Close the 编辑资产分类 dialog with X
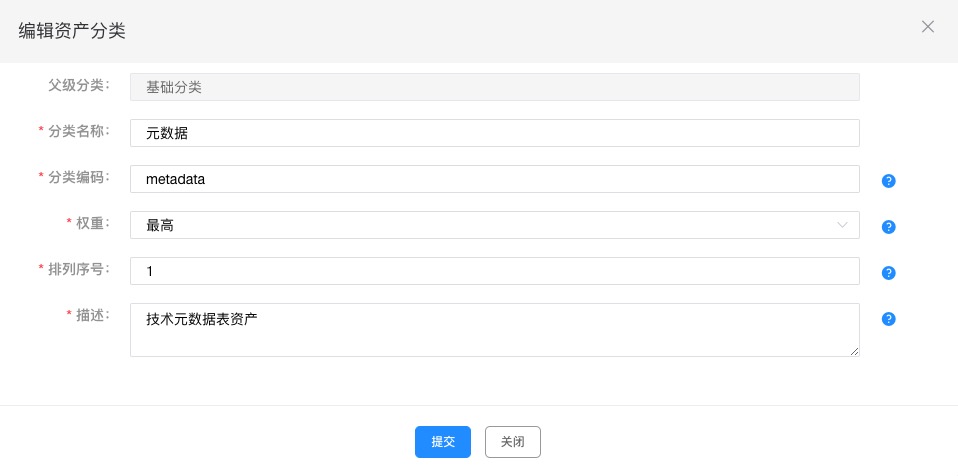Image resolution: width=958 pixels, height=476 pixels. pyautogui.click(x=927, y=26)
